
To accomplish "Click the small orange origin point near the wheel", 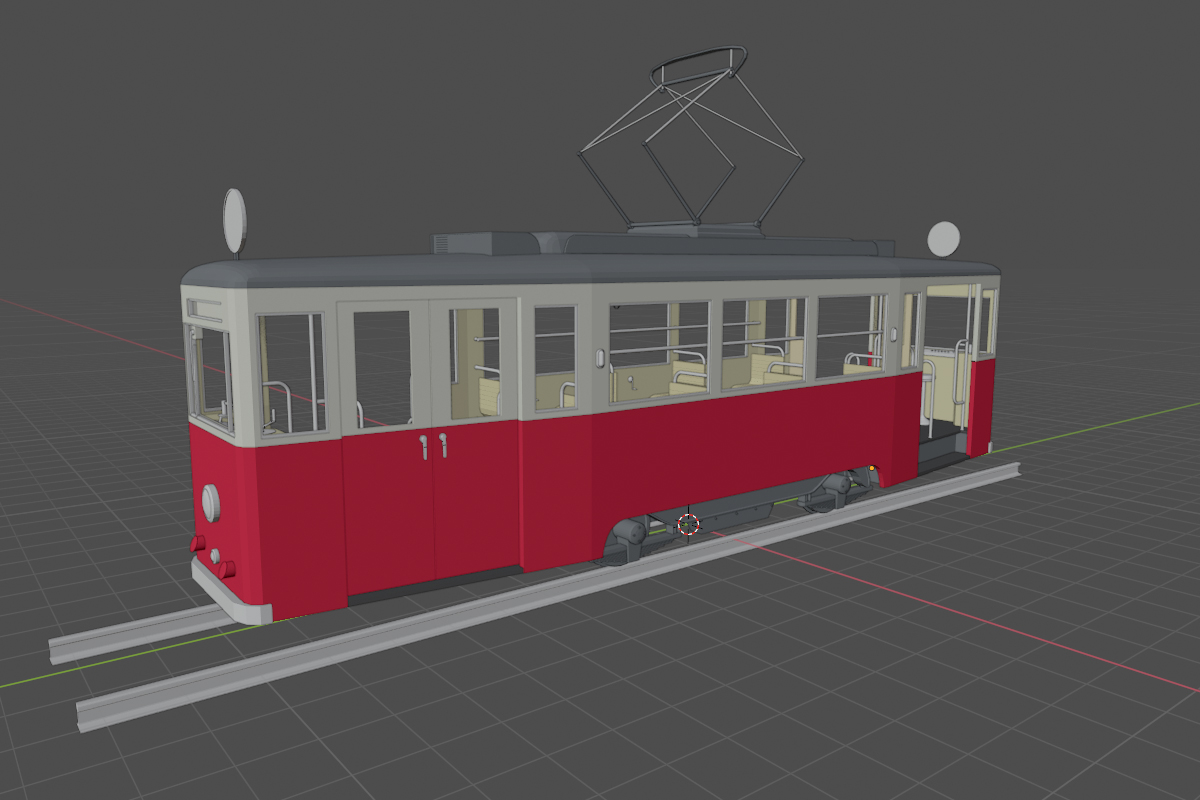I will [872, 467].
